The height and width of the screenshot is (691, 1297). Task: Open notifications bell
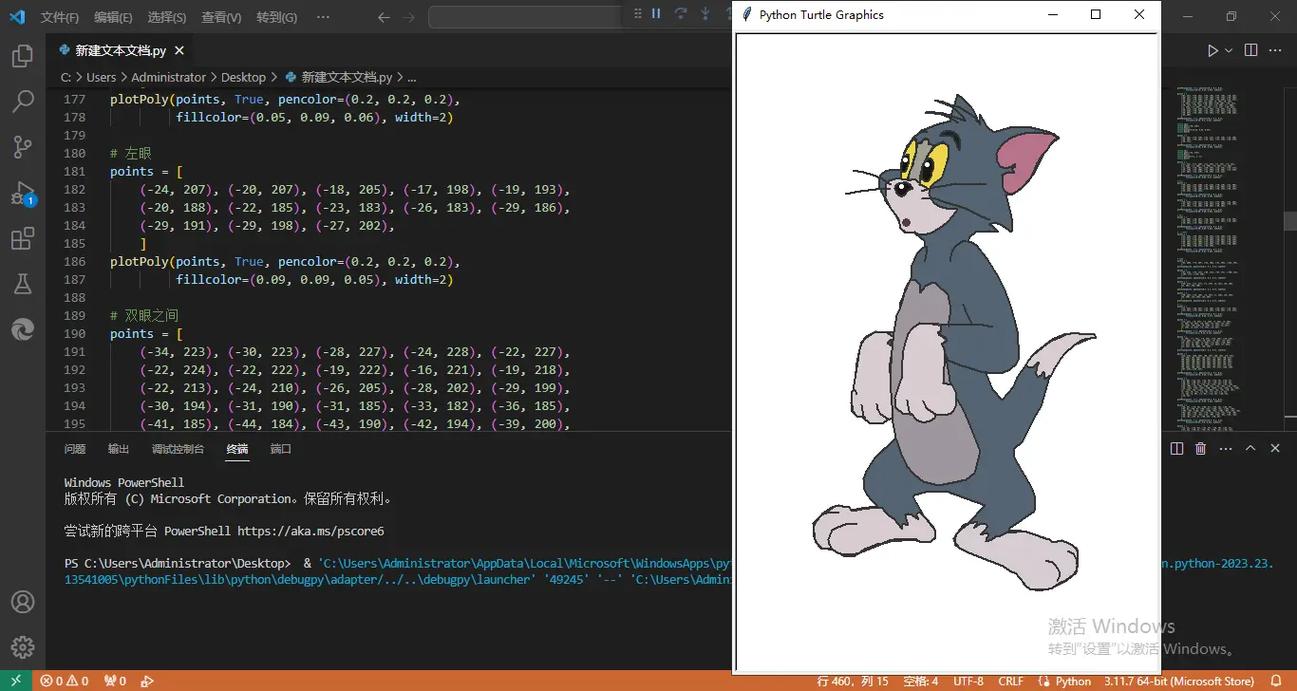click(x=1276, y=681)
